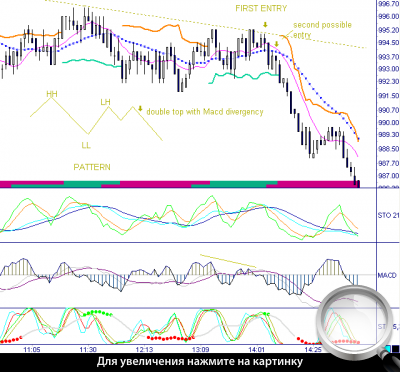Click the 14:25 time axis label
This screenshot has height=372, width=400.
[313, 350]
